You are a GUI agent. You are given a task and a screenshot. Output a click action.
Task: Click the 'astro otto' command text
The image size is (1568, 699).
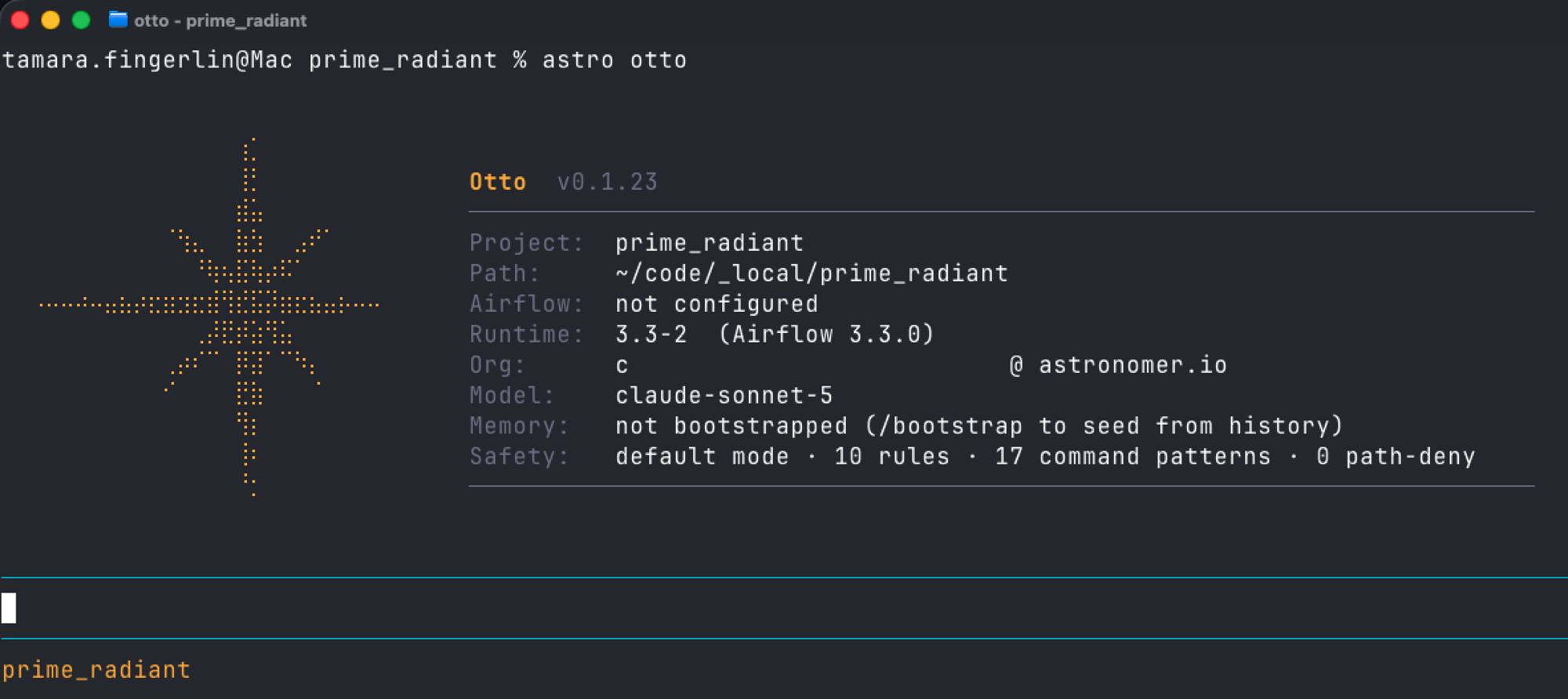[615, 60]
